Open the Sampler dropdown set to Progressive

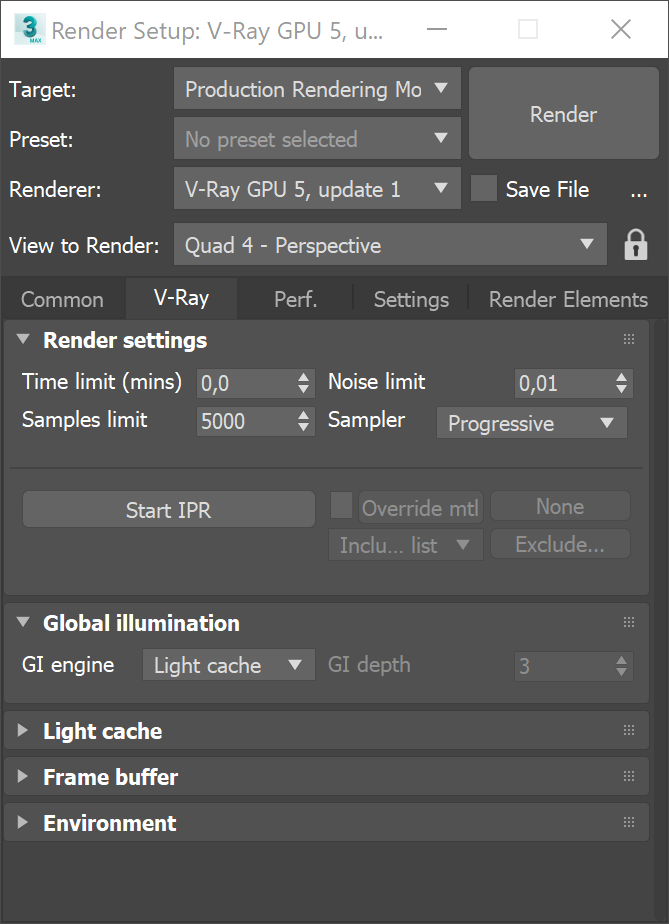pyautogui.click(x=531, y=423)
